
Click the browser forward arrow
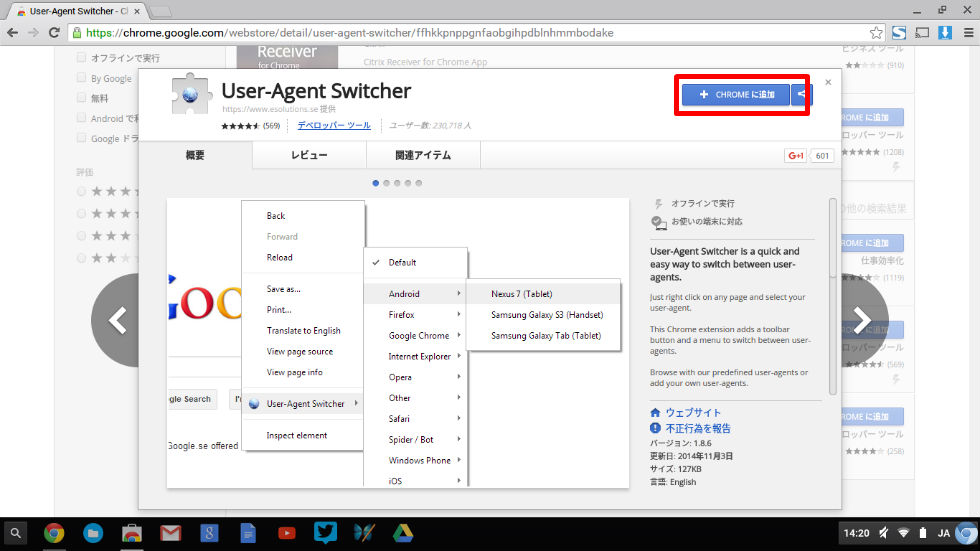pyautogui.click(x=33, y=32)
